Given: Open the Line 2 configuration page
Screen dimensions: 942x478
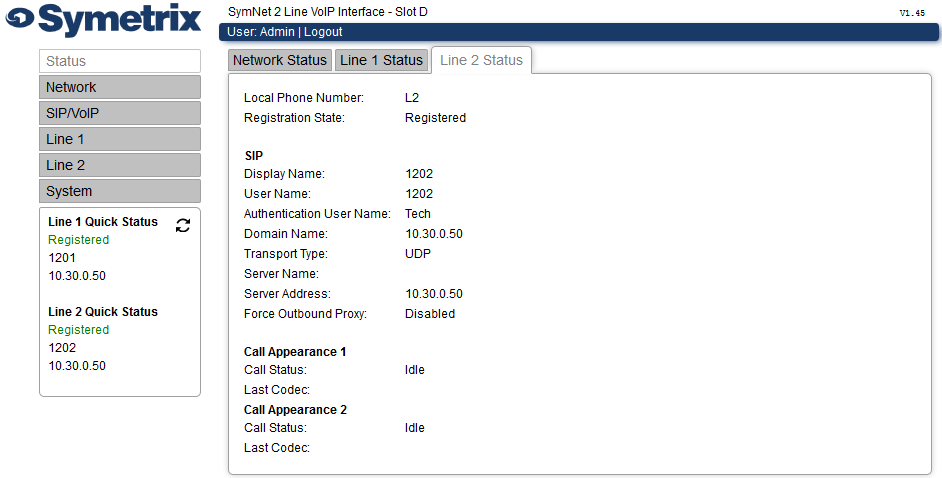Looking at the screenshot, I should click(x=120, y=165).
